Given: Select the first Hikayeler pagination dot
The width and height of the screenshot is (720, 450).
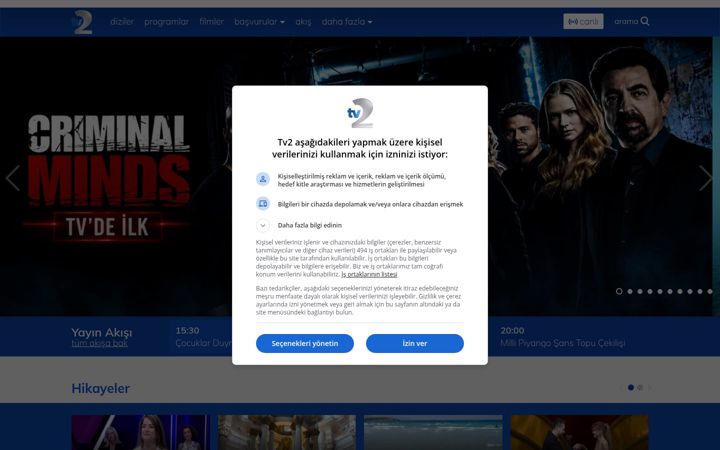Looking at the screenshot, I should (631, 388).
